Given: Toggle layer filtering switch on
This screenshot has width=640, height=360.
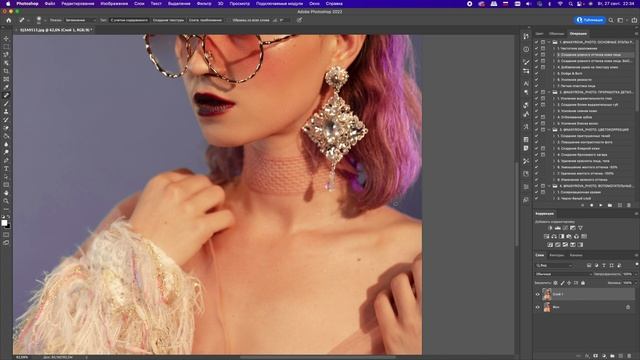Looking at the screenshot, I should [636, 265].
